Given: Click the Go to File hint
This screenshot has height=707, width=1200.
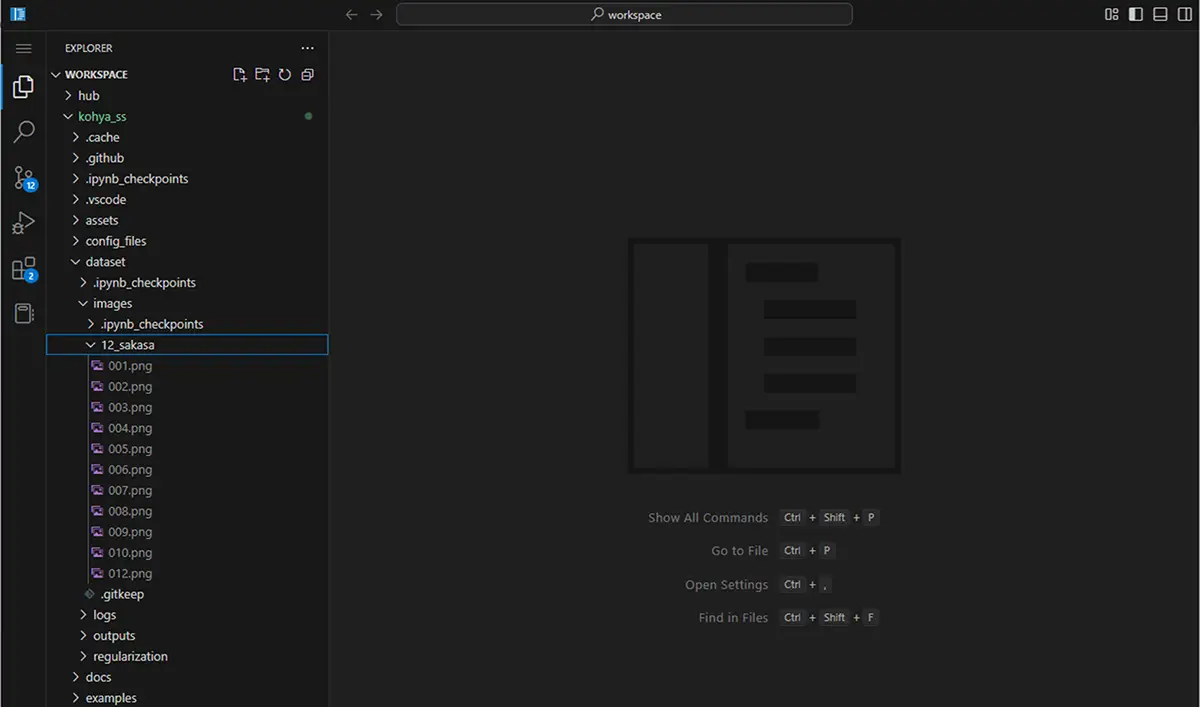Looking at the screenshot, I should coord(740,551).
